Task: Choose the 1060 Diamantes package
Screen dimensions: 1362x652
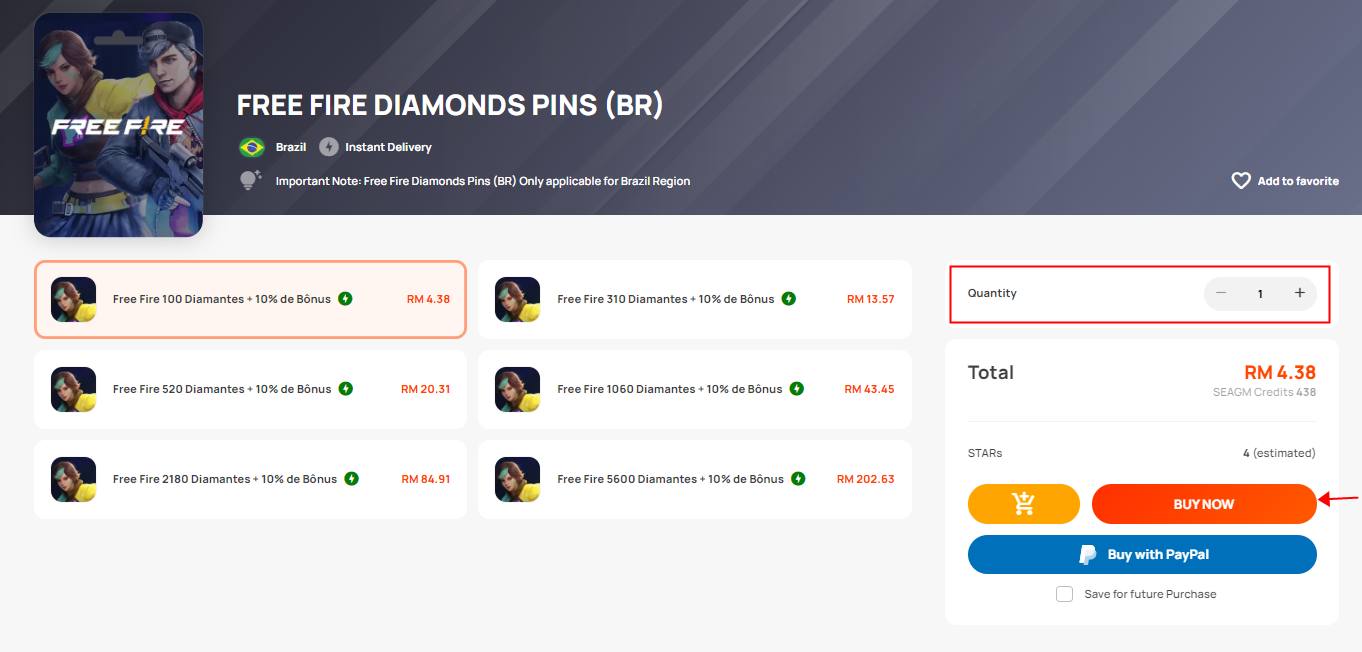Action: pos(695,390)
